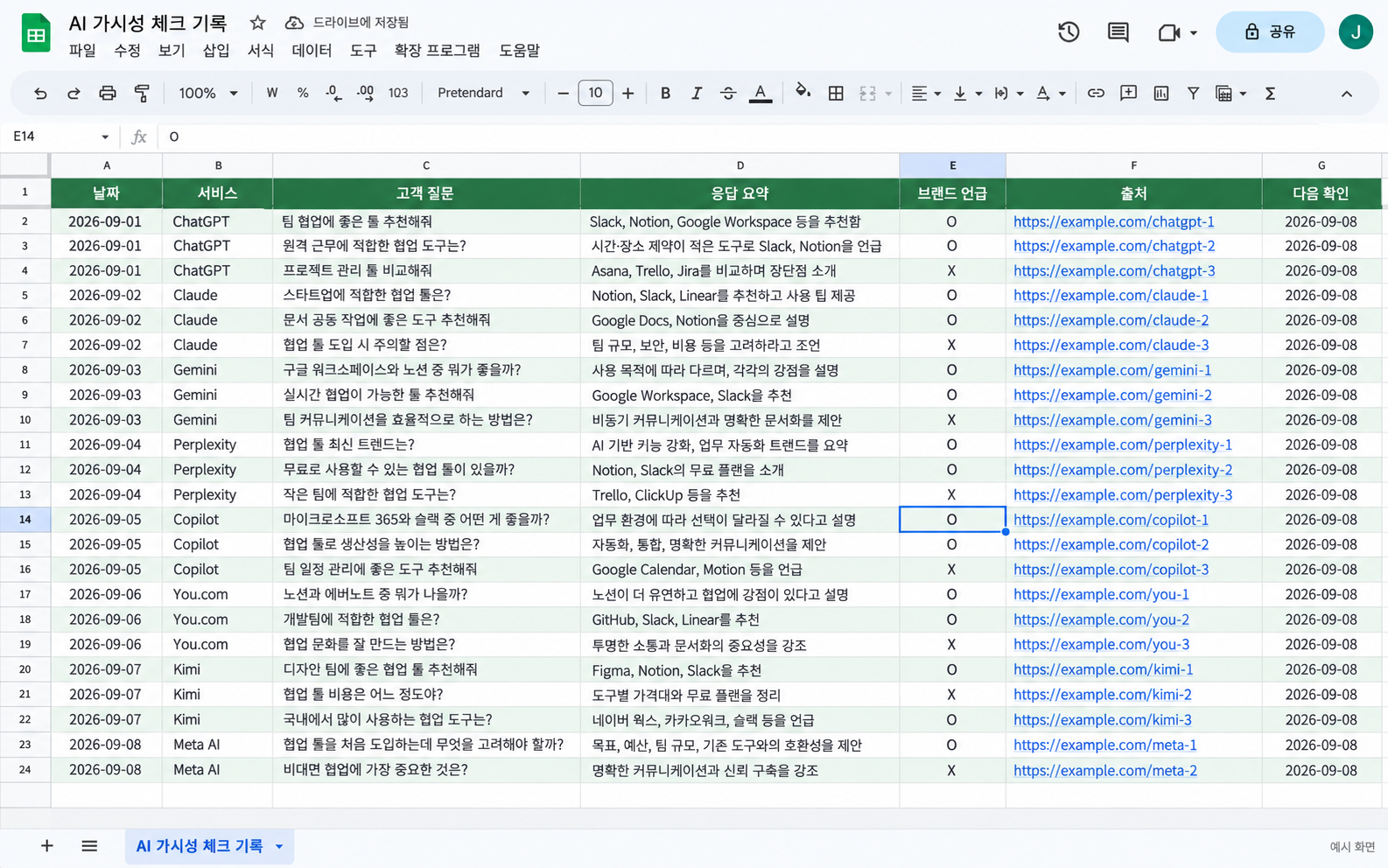Star the document title
This screenshot has width=1388, height=868.
(x=257, y=23)
